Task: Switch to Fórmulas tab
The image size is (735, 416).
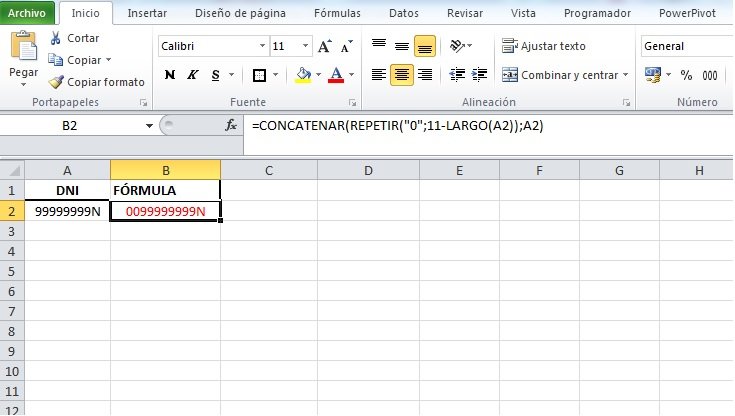Action: coord(337,13)
